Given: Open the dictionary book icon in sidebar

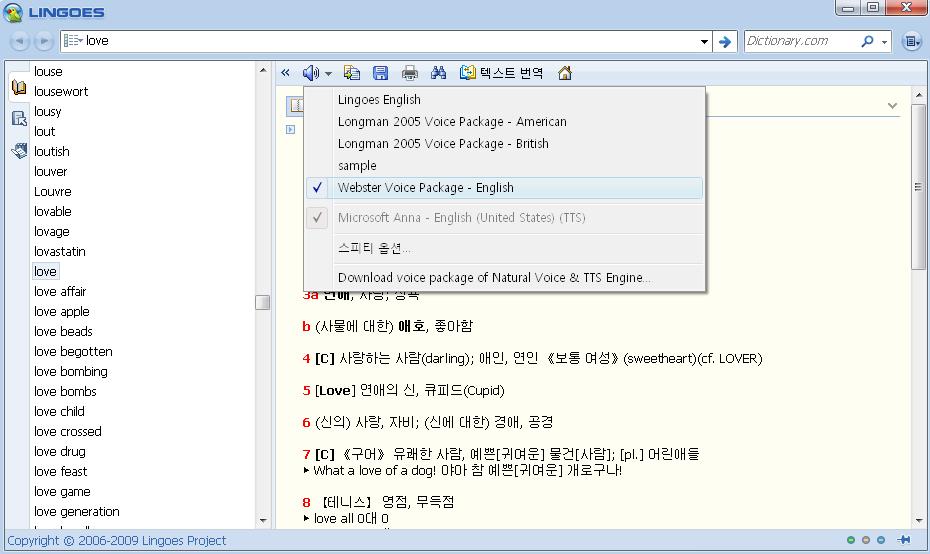Looking at the screenshot, I should (19, 88).
